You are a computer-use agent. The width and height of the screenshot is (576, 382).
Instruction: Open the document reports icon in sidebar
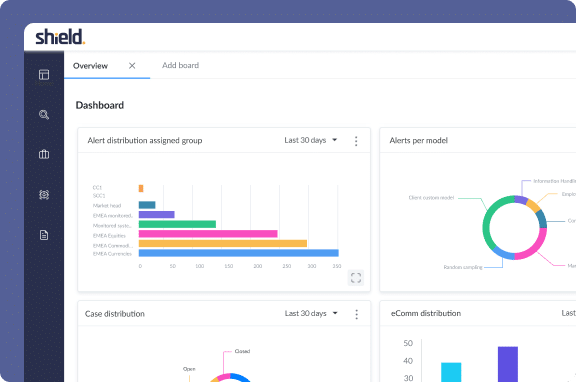coord(44,235)
